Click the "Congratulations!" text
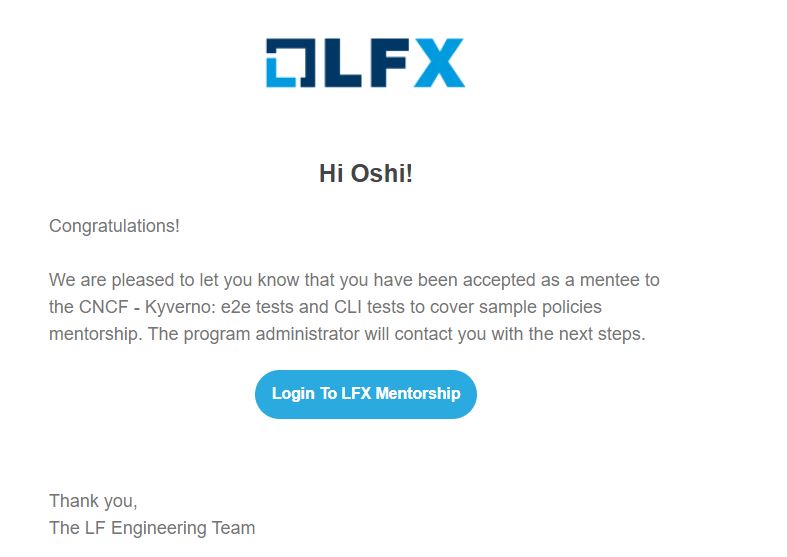Image resolution: width=787 pixels, height=557 pixels. click(x=114, y=226)
